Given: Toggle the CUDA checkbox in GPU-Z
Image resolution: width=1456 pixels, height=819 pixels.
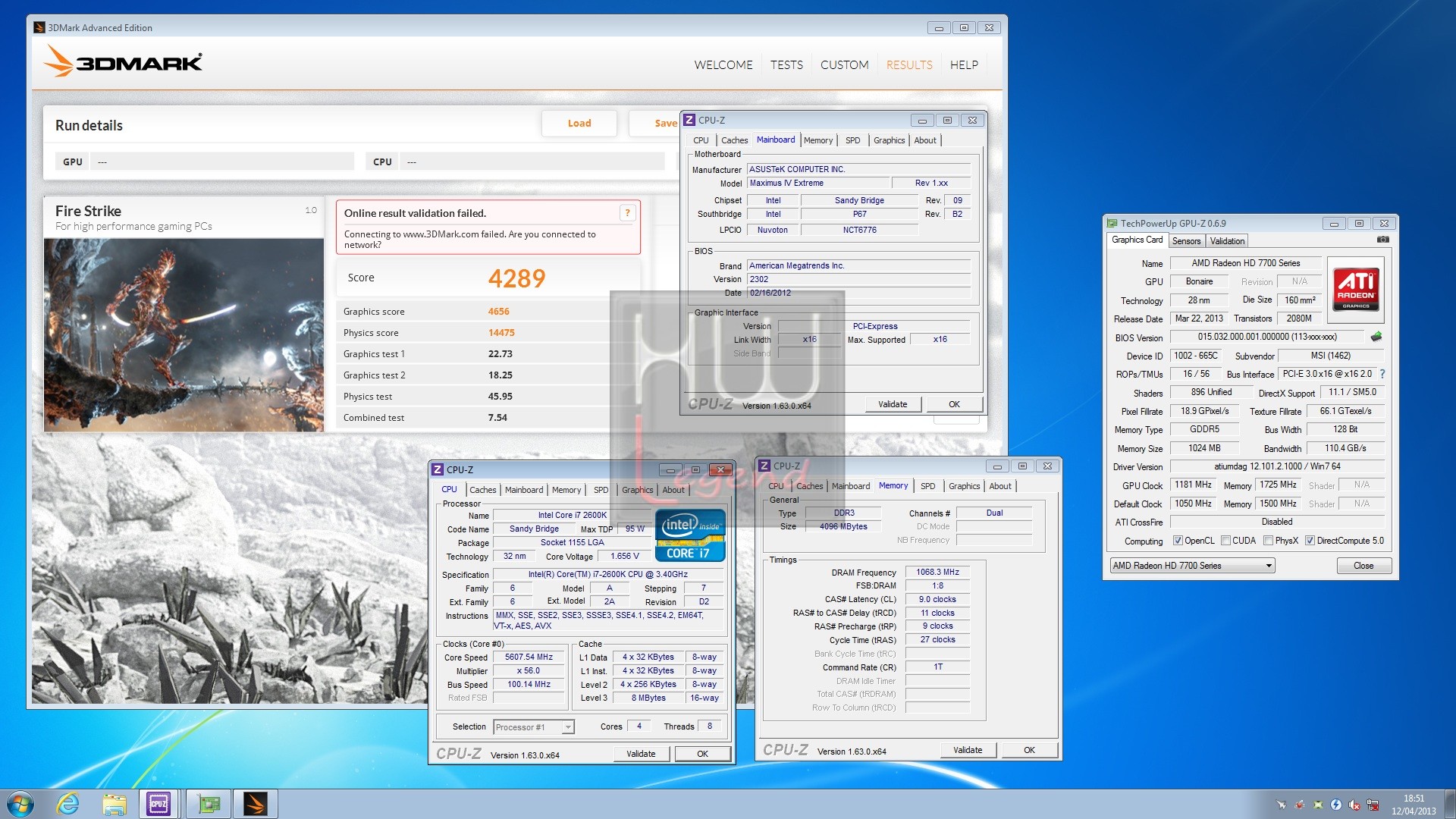Looking at the screenshot, I should (1225, 541).
